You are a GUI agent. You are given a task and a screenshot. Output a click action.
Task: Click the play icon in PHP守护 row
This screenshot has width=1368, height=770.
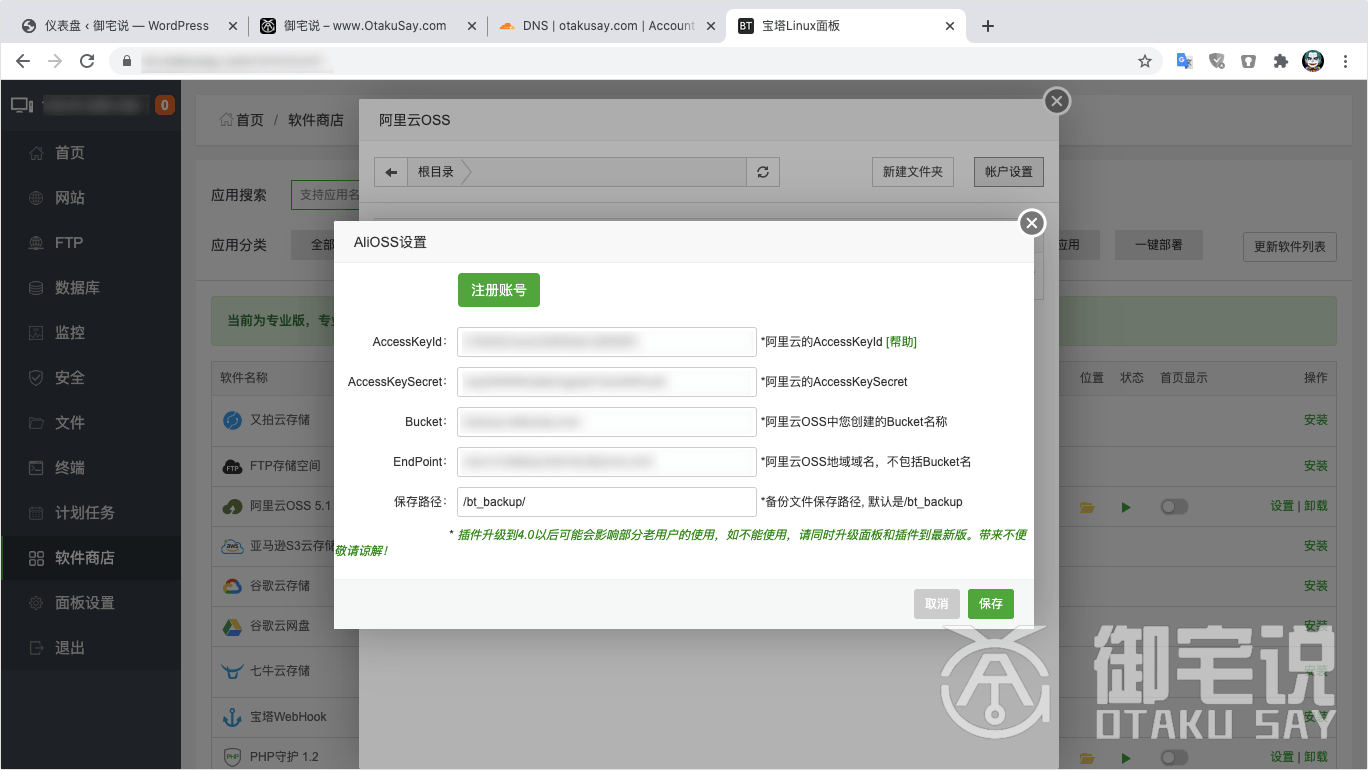pos(1126,757)
